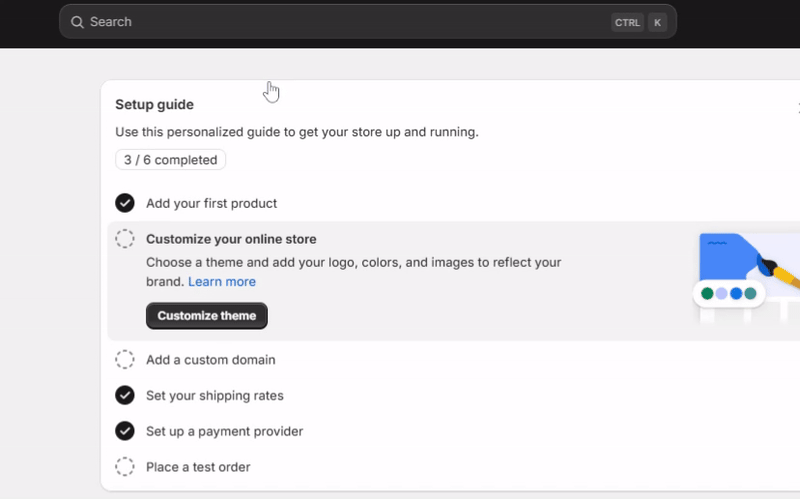Mark Customize your online store as done
Viewport: 800px width, 499px height.
pyautogui.click(x=124, y=239)
